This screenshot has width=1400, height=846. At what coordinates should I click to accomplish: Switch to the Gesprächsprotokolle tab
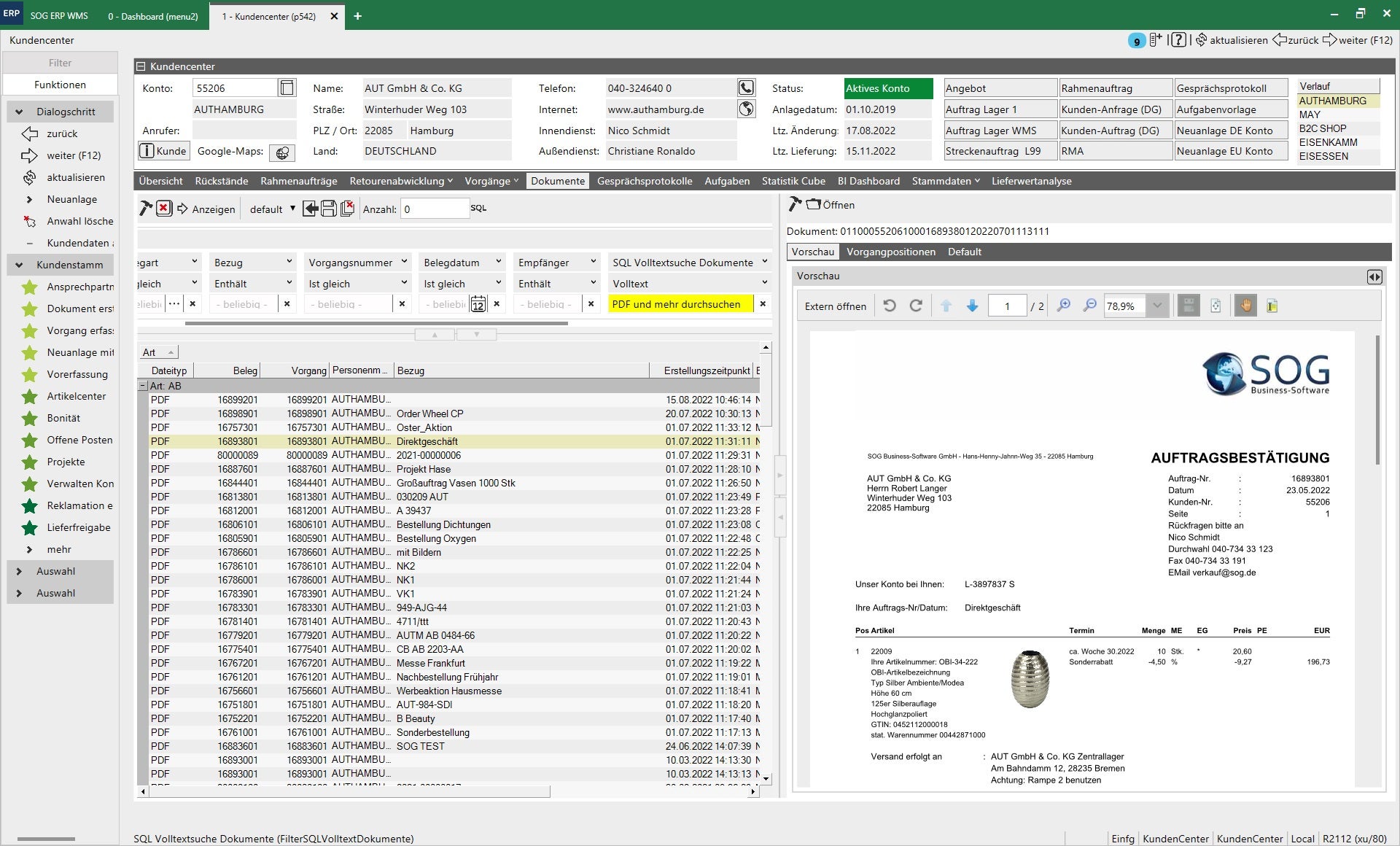644,181
